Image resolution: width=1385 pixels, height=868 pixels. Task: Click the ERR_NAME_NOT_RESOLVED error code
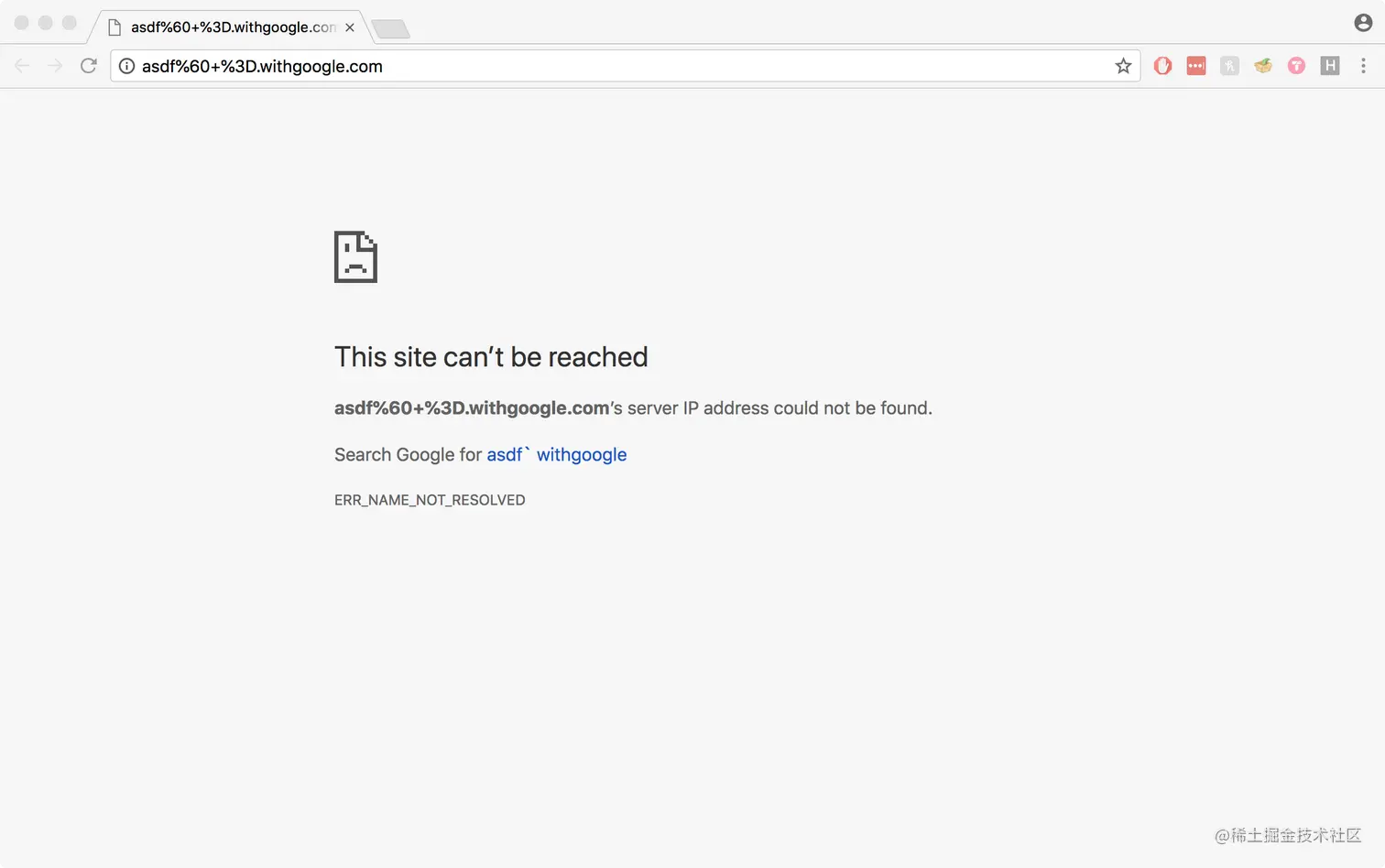click(x=430, y=500)
